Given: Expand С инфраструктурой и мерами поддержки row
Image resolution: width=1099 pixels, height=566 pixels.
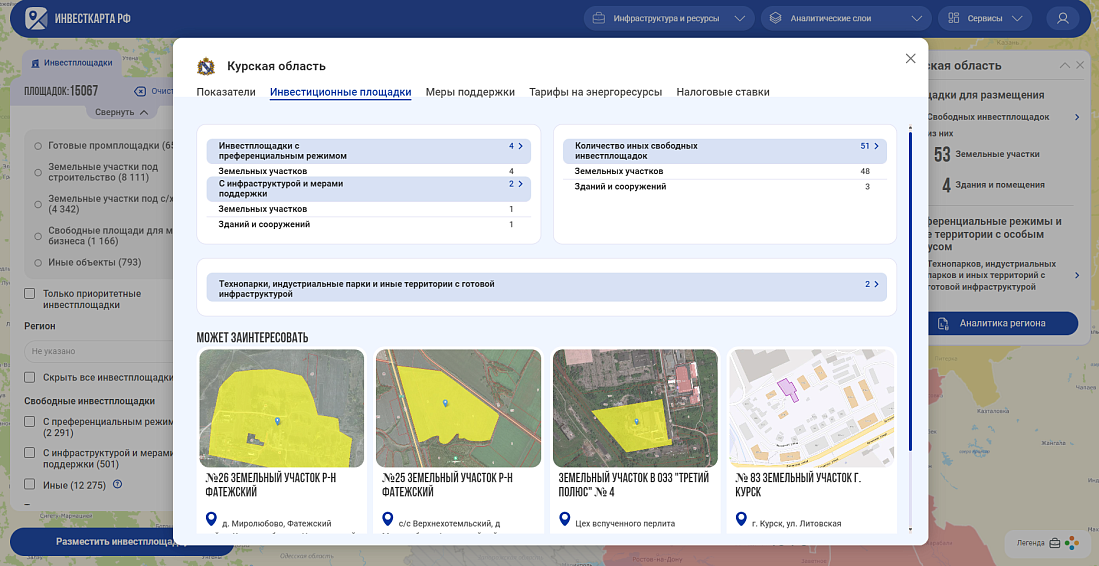Looking at the screenshot, I should (369, 188).
